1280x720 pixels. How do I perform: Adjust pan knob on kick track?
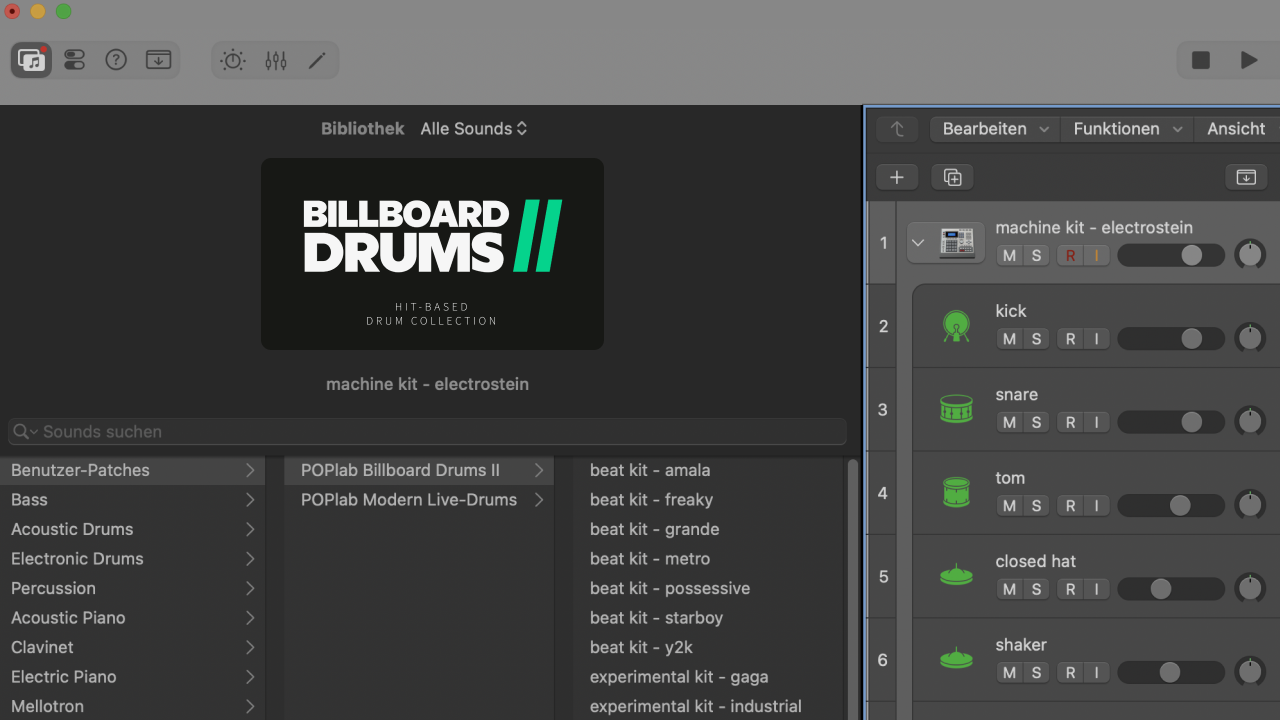click(1250, 338)
